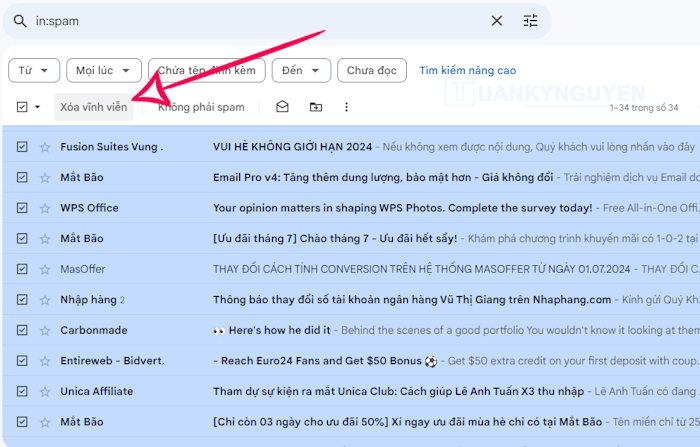Image resolution: width=700 pixels, height=447 pixels.
Task: Click Không phải spam button
Action: 201,107
